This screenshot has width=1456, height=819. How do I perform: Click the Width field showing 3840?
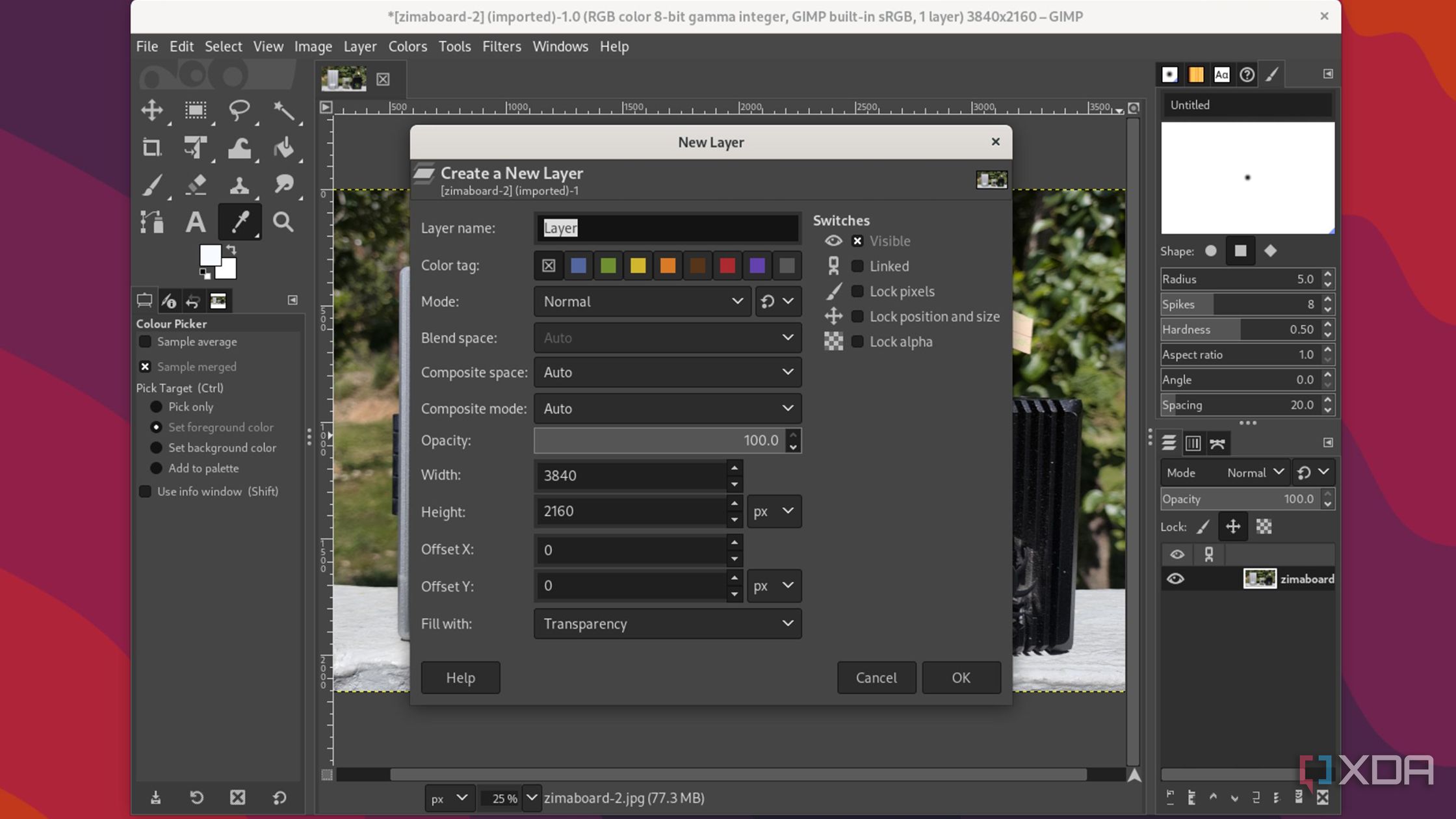[x=630, y=476]
